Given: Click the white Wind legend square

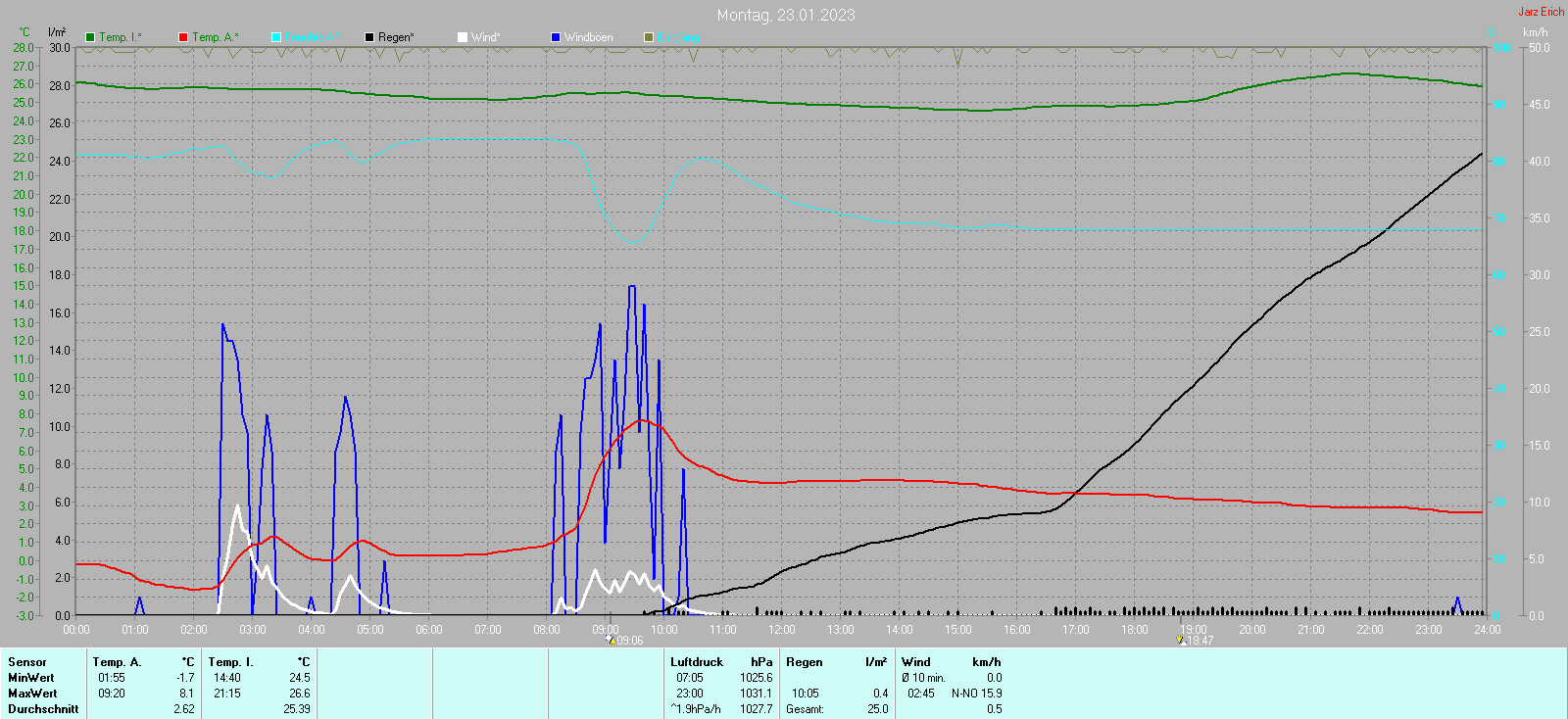Looking at the screenshot, I should (463, 37).
